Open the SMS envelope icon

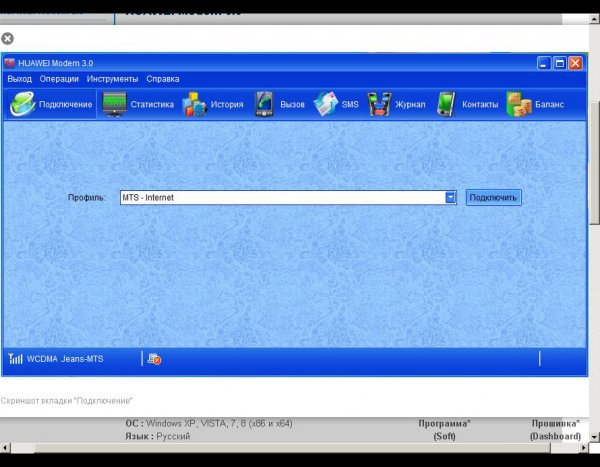coord(325,104)
